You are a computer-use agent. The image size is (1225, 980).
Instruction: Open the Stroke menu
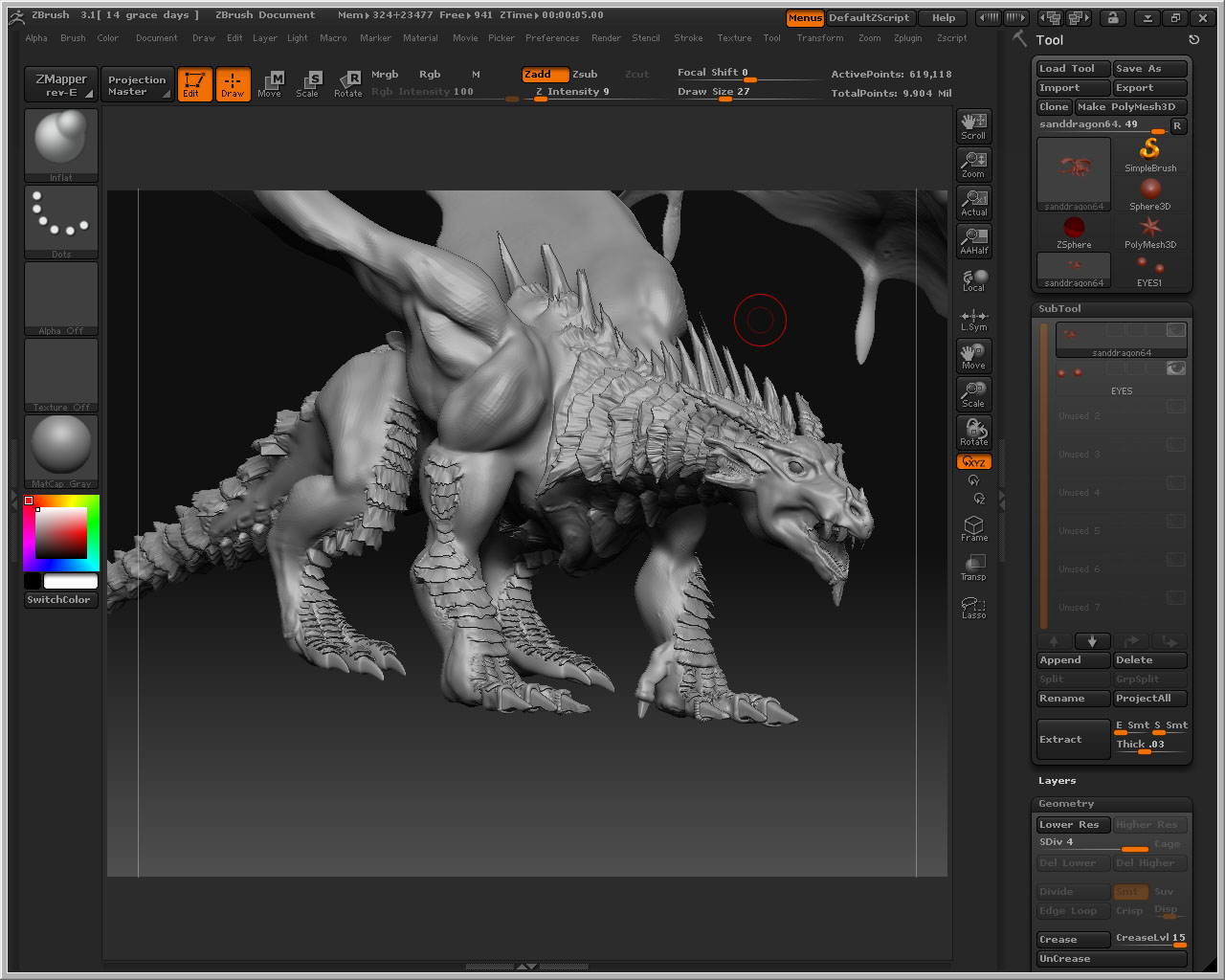[x=689, y=38]
